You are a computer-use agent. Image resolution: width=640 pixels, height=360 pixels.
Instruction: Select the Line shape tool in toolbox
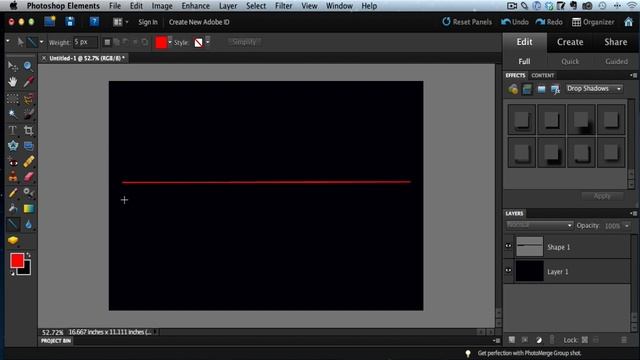(x=13, y=224)
